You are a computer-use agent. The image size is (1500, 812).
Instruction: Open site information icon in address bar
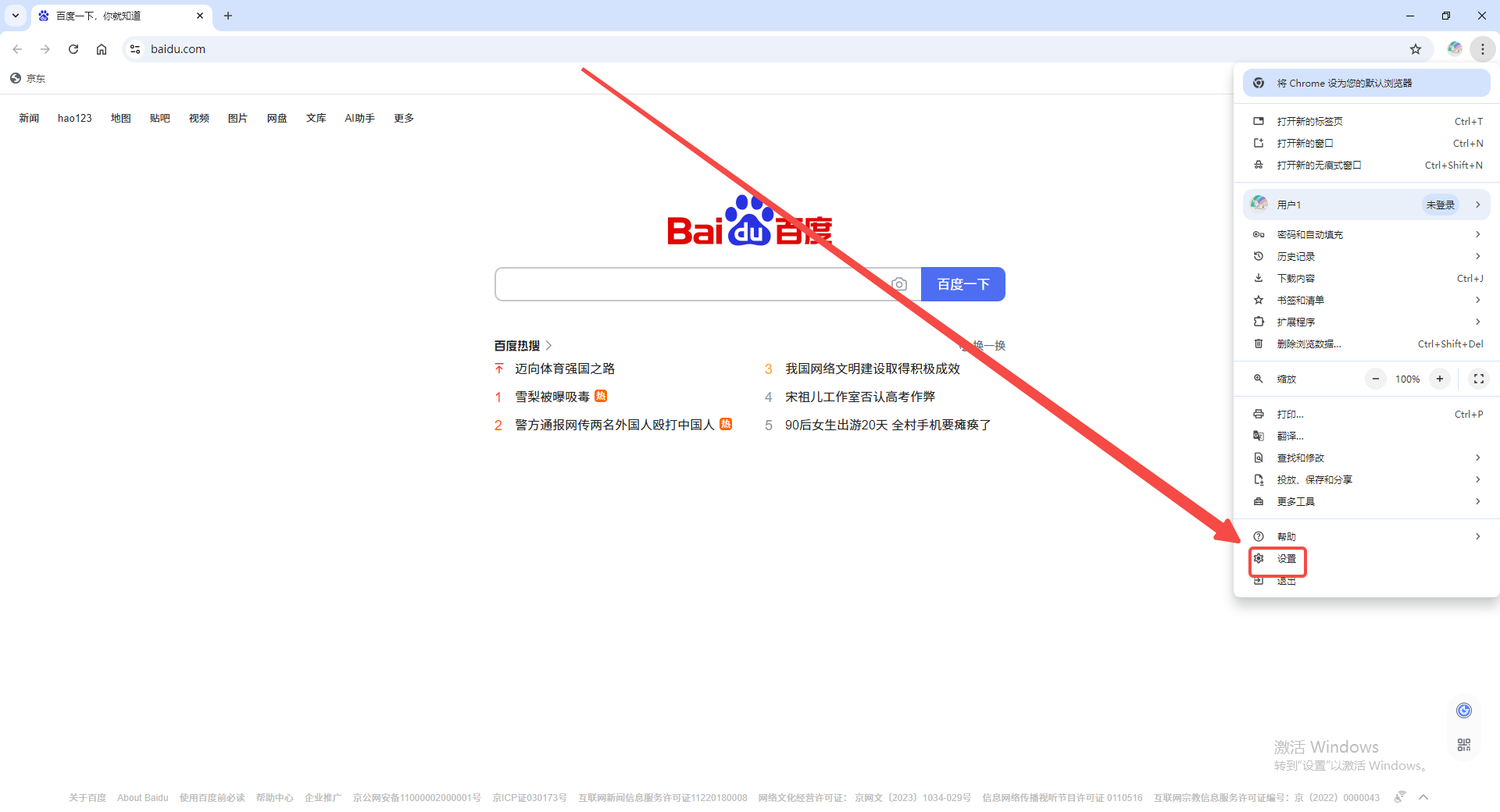[x=135, y=49]
